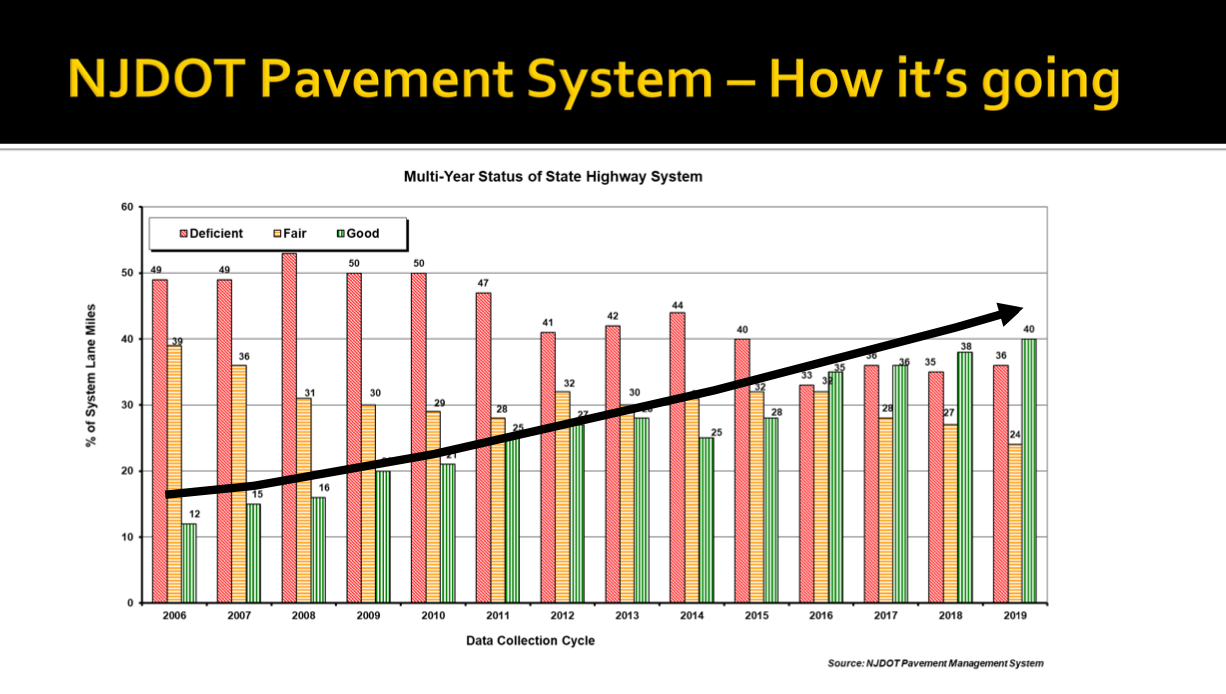
Task: Select the orange 2012 Fair bar
Action: pyautogui.click(x=562, y=497)
